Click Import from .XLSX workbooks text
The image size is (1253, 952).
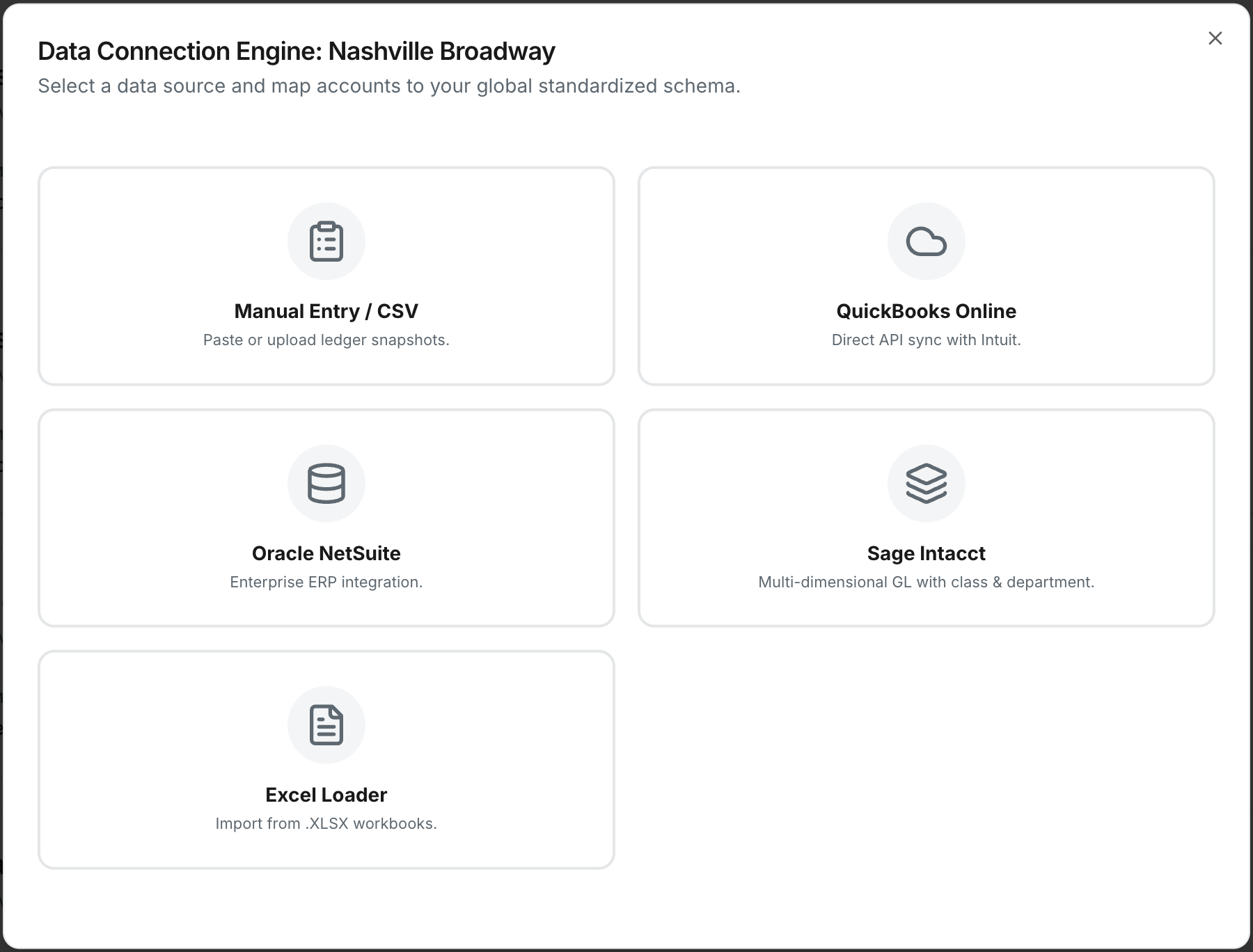pyautogui.click(x=326, y=823)
